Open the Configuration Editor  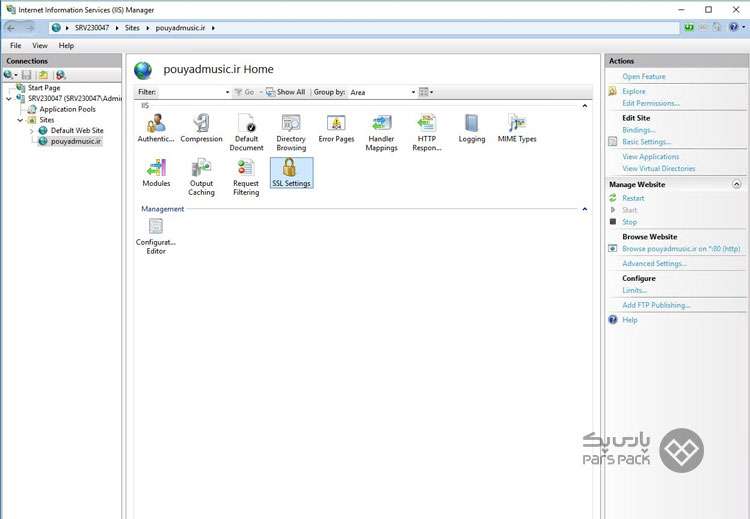[x=156, y=236]
